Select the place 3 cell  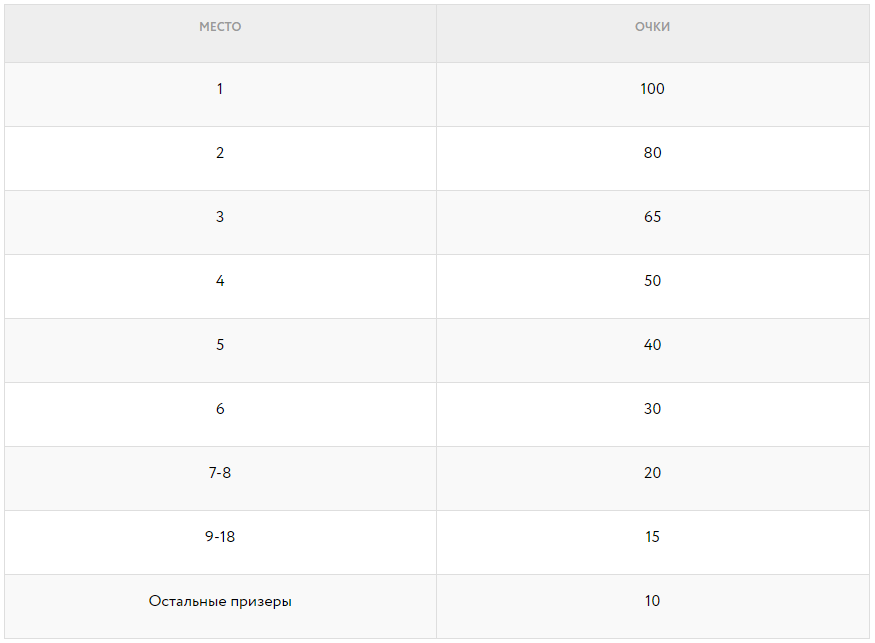click(x=220, y=217)
